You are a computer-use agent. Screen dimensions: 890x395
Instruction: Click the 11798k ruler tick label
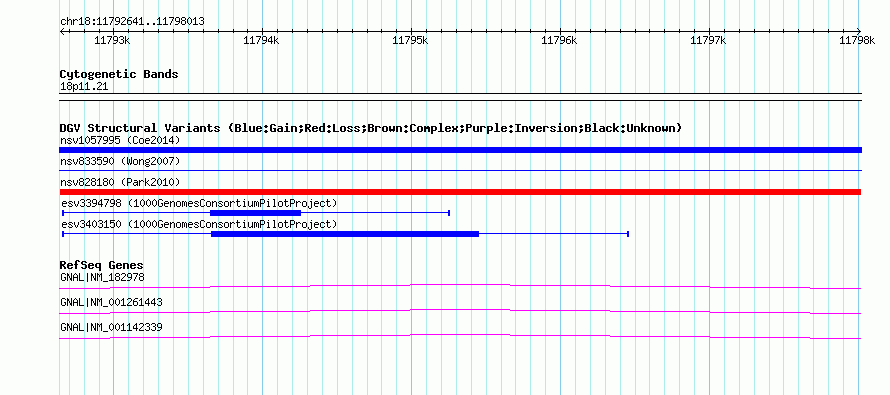[x=858, y=40]
